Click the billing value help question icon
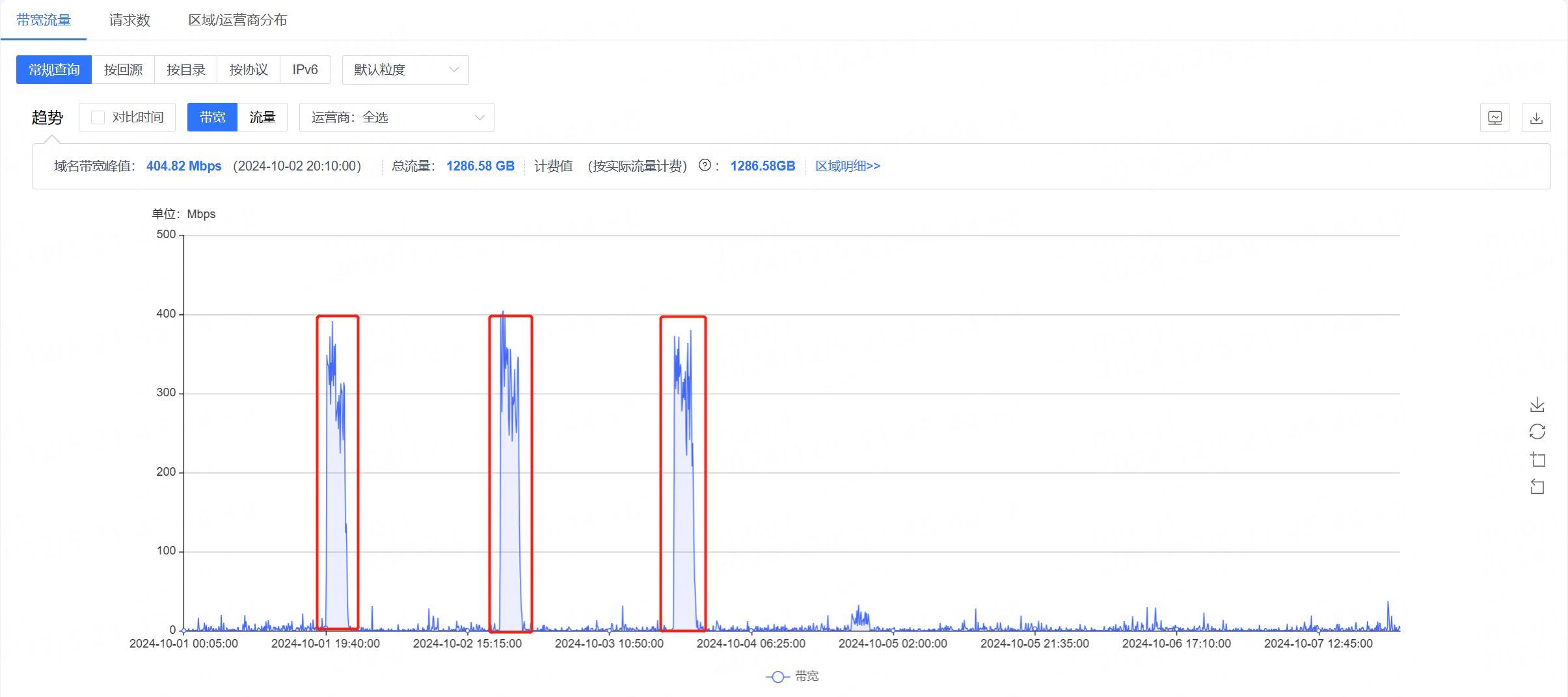The image size is (1568, 697). click(704, 165)
